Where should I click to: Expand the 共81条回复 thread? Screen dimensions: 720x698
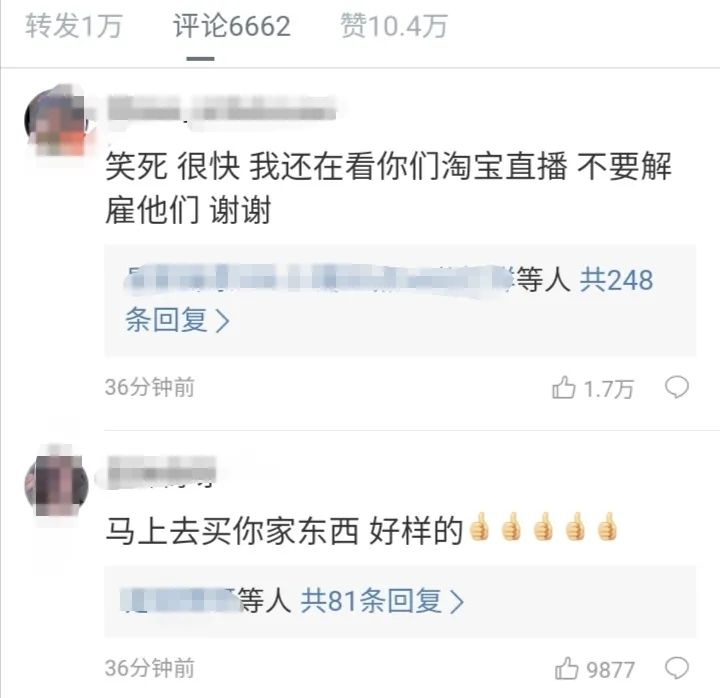[x=382, y=601]
